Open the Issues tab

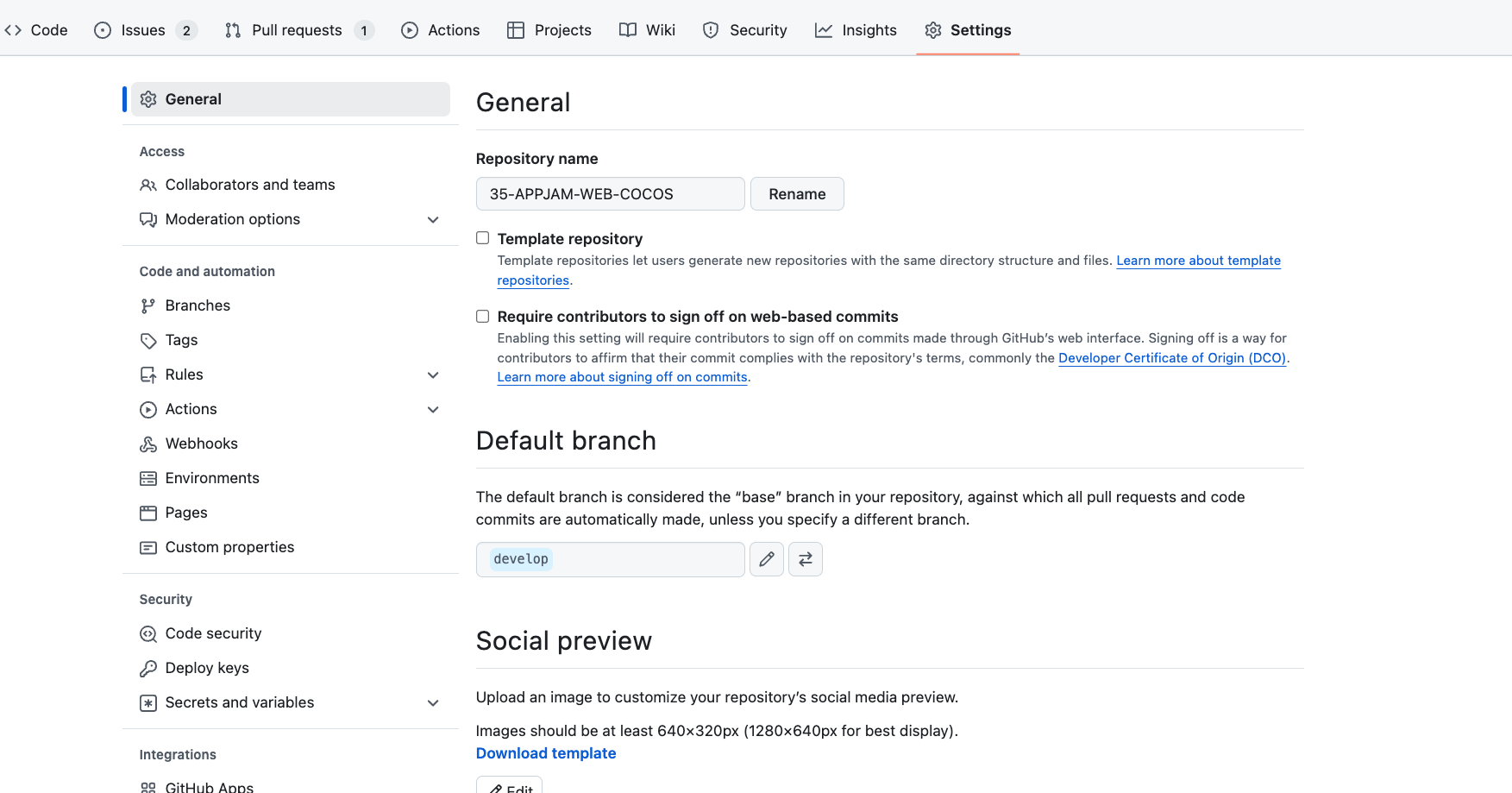pos(146,30)
